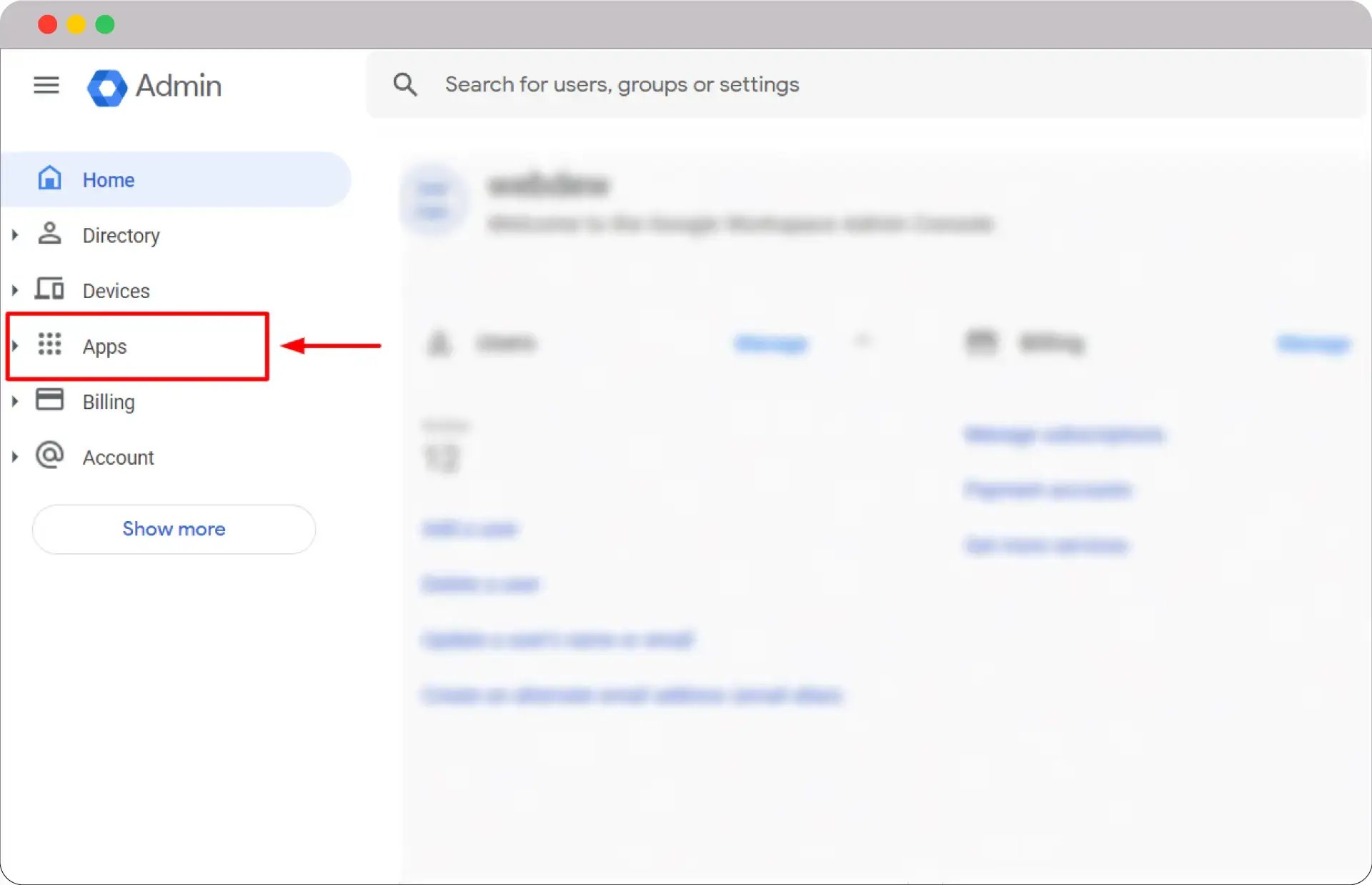
Task: Click the Billing credit card icon
Action: click(x=49, y=400)
